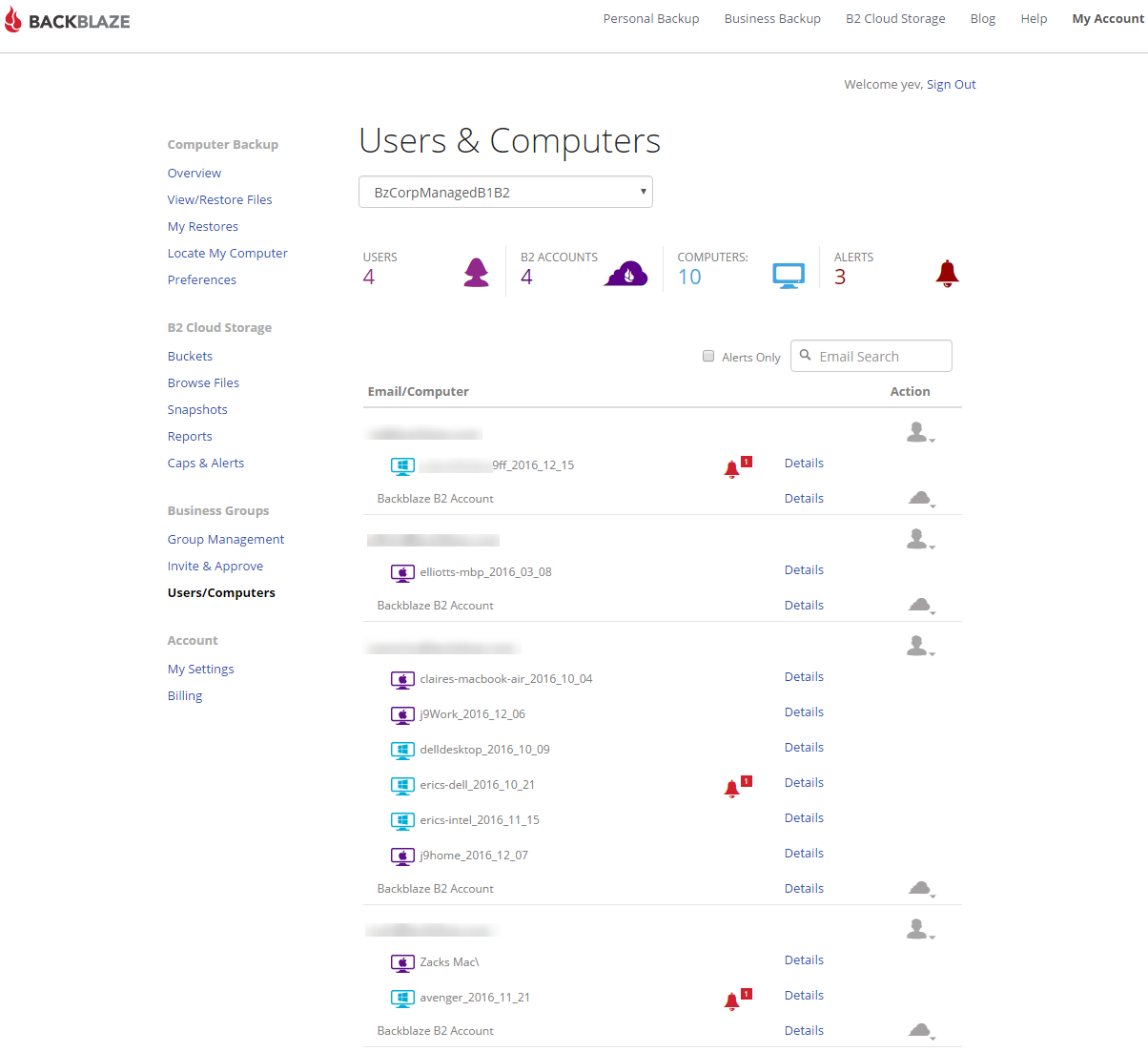Image resolution: width=1148 pixels, height=1052 pixels.
Task: Open My Settings in sidebar
Action: point(201,670)
